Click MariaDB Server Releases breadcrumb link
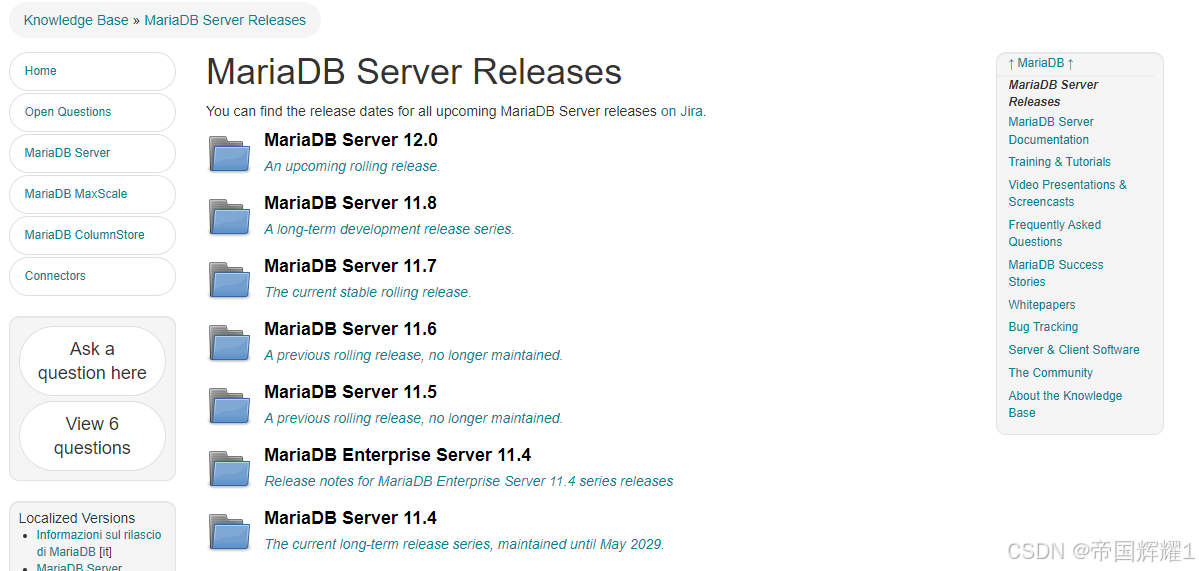Screen dimensions: 1199x571 (225, 21)
